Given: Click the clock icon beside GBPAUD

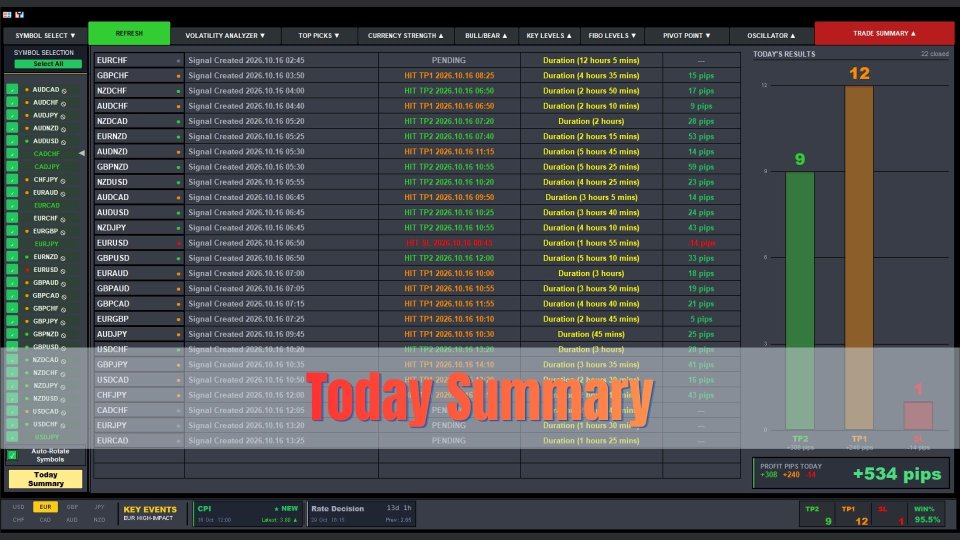Looking at the screenshot, I should (x=64, y=283).
